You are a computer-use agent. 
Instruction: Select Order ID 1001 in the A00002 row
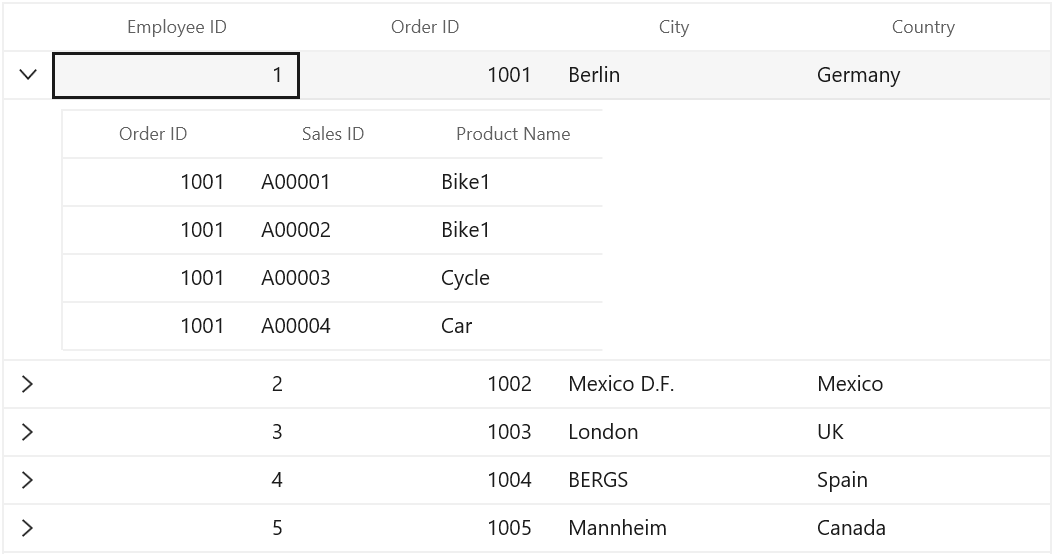pyautogui.click(x=153, y=230)
